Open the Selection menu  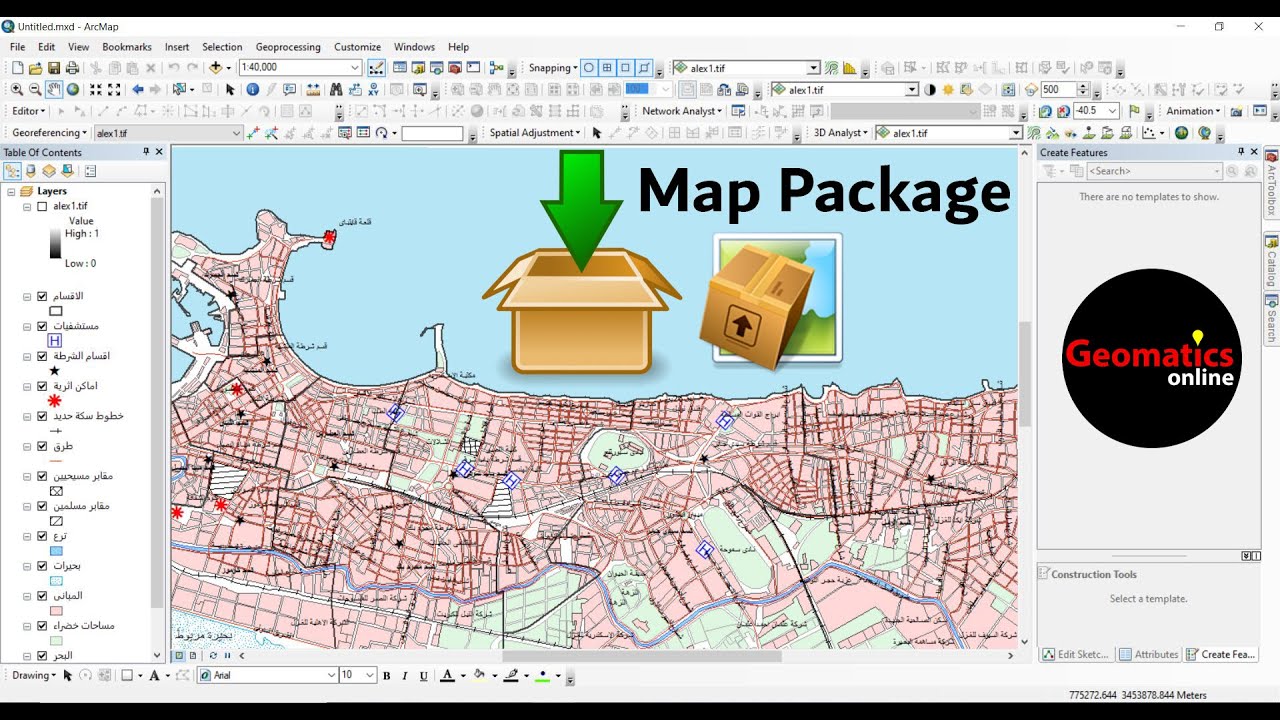point(222,47)
